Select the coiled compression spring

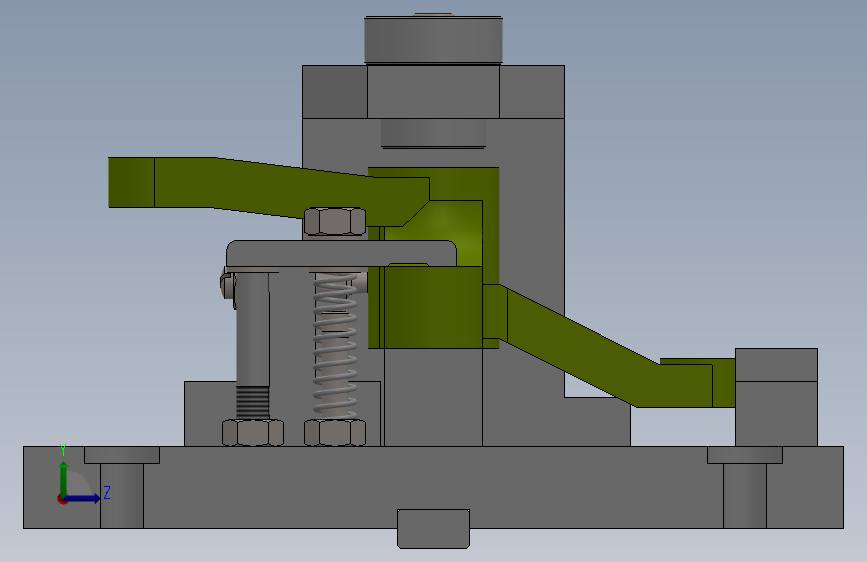[x=335, y=346]
